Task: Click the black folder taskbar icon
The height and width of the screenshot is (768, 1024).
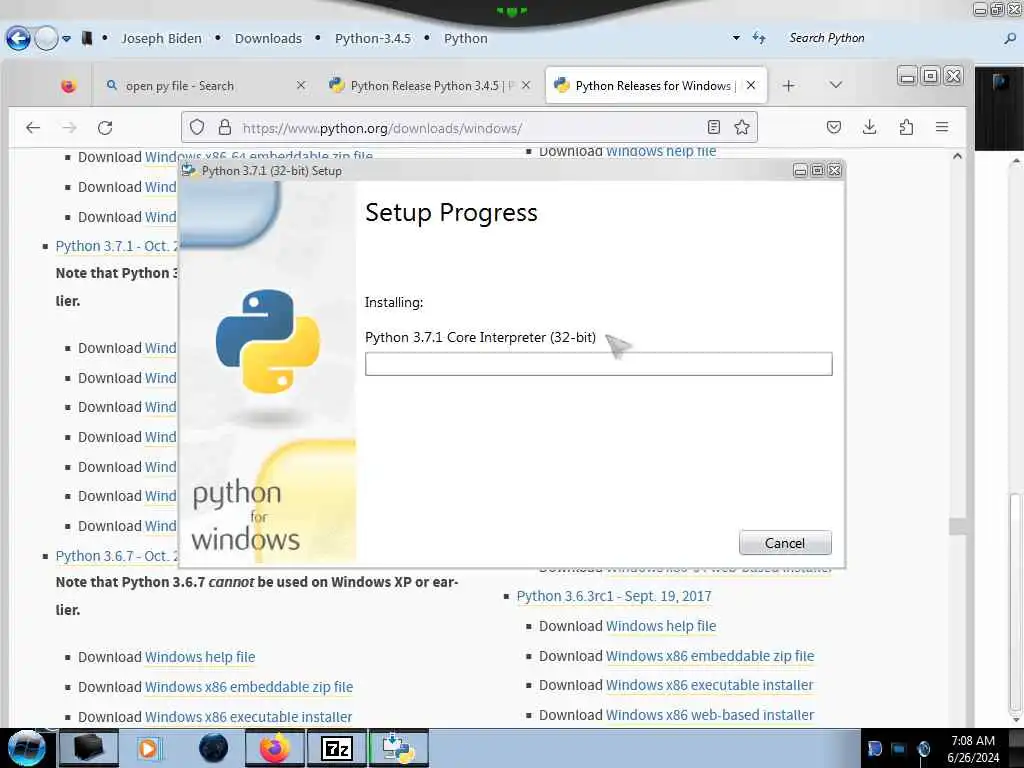Action: (x=89, y=748)
